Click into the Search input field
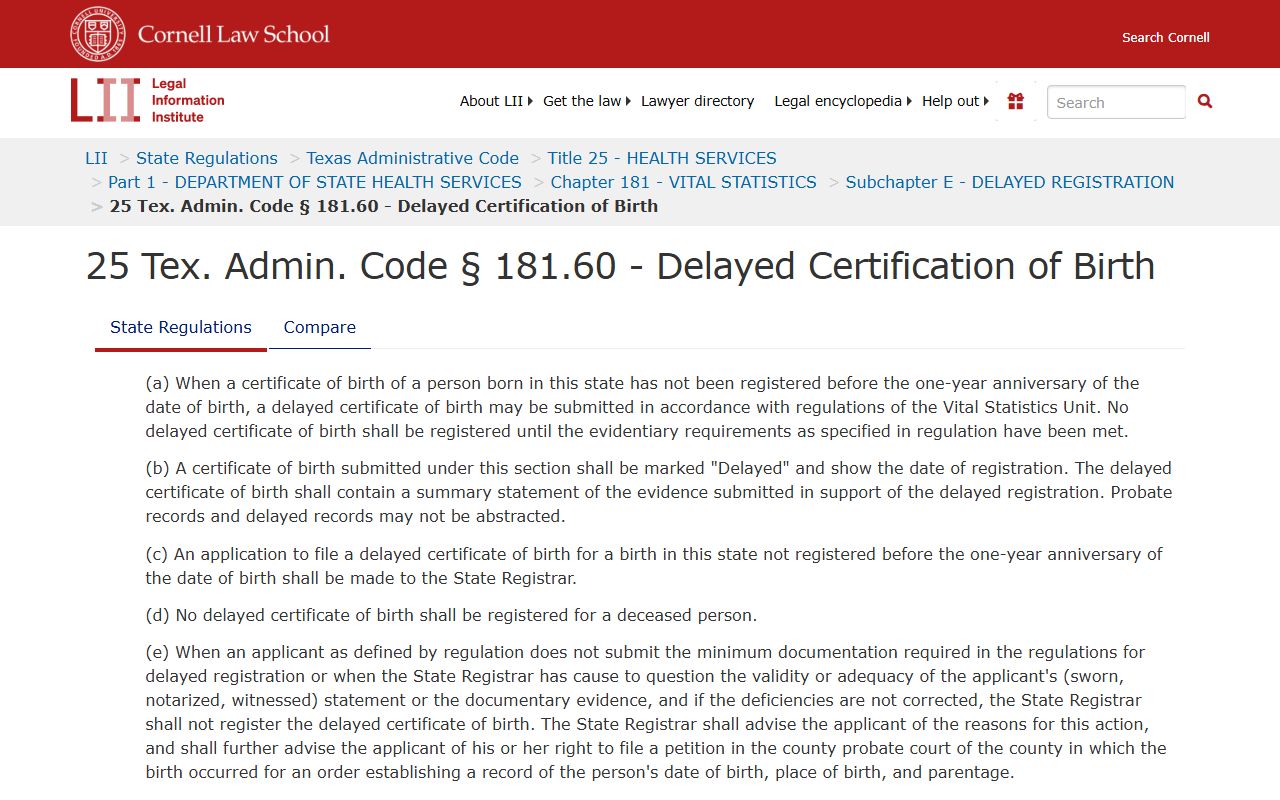The width and height of the screenshot is (1280, 800). pyautogui.click(x=1116, y=102)
